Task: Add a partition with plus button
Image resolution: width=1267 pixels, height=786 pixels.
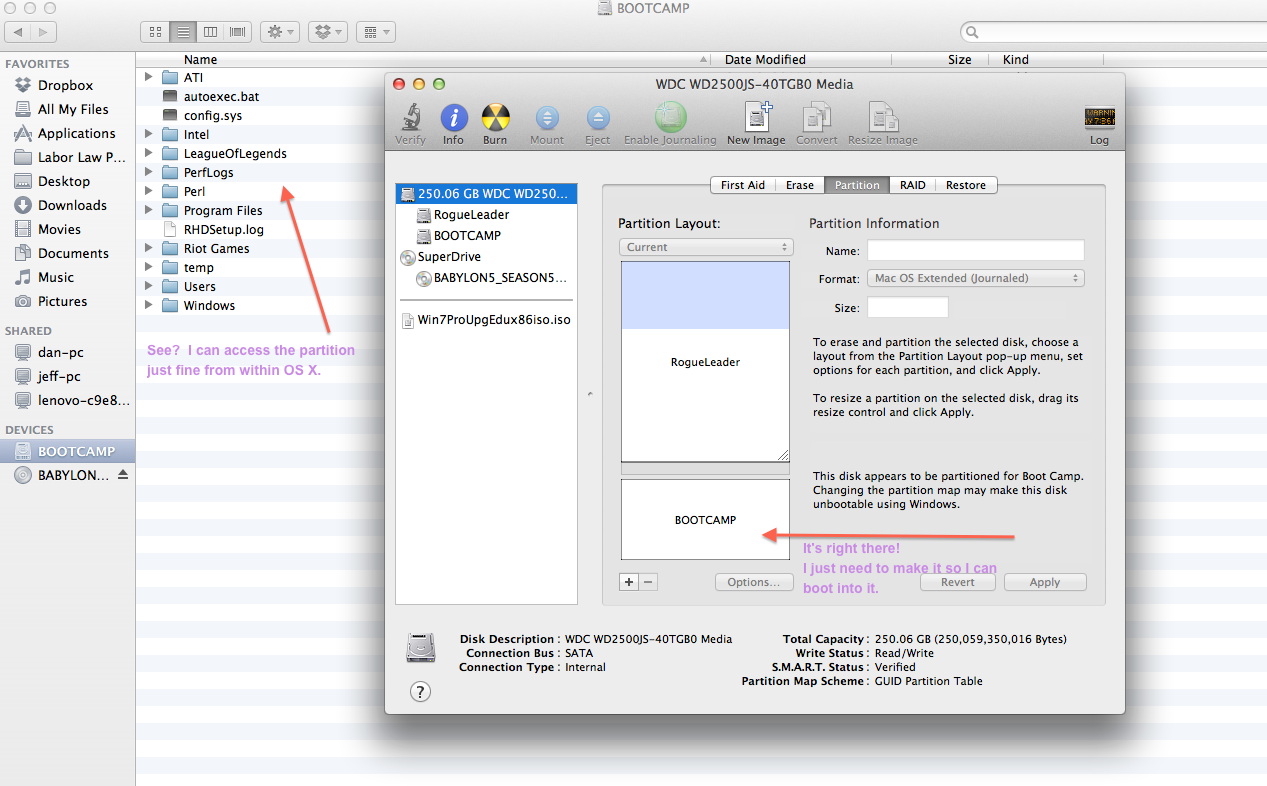Action: 629,582
